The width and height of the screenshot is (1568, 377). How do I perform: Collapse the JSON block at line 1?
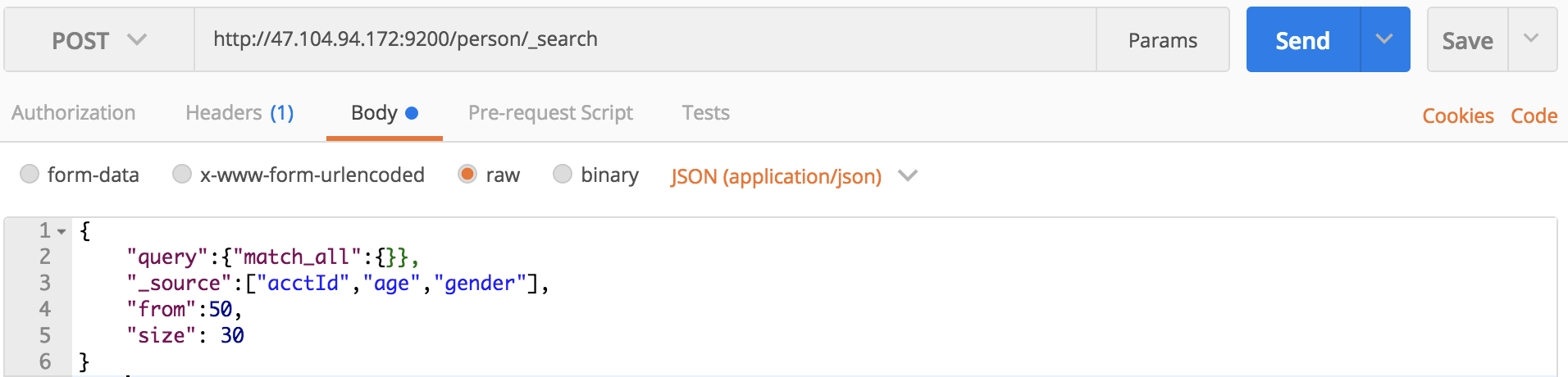(x=62, y=232)
